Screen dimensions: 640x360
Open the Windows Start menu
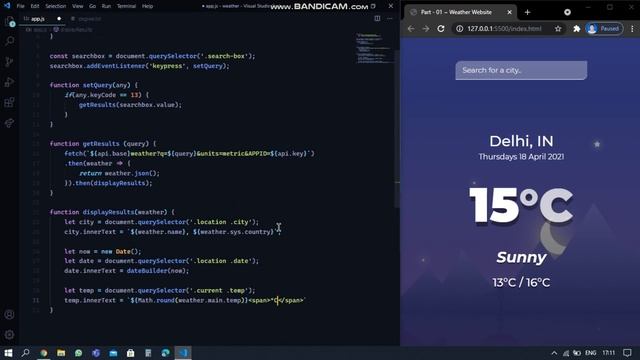tap(8, 353)
